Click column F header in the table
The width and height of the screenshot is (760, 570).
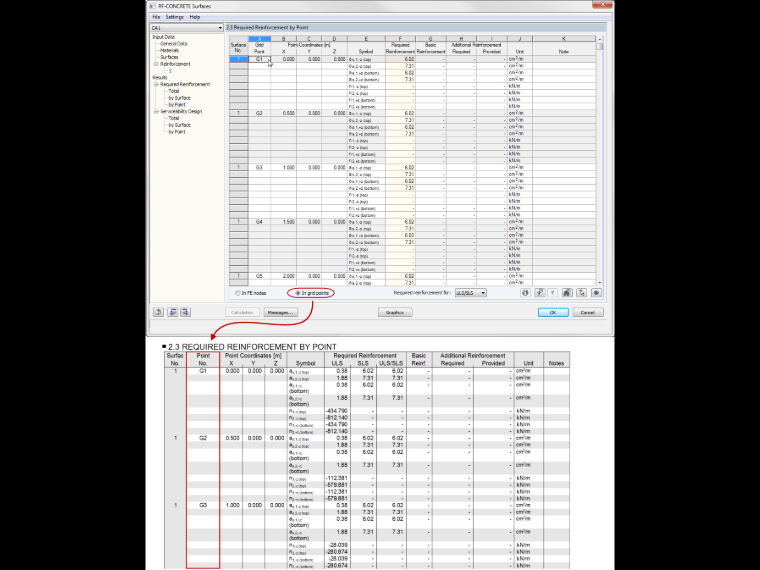coord(400,39)
